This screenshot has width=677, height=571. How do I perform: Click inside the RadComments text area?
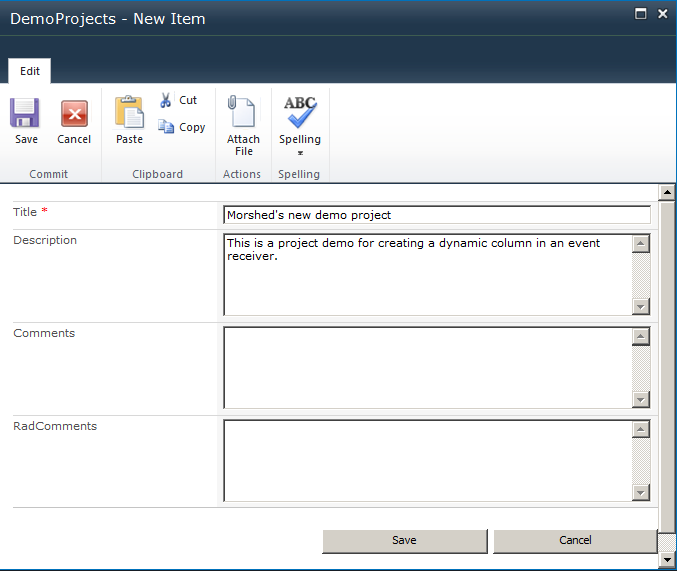click(x=428, y=461)
